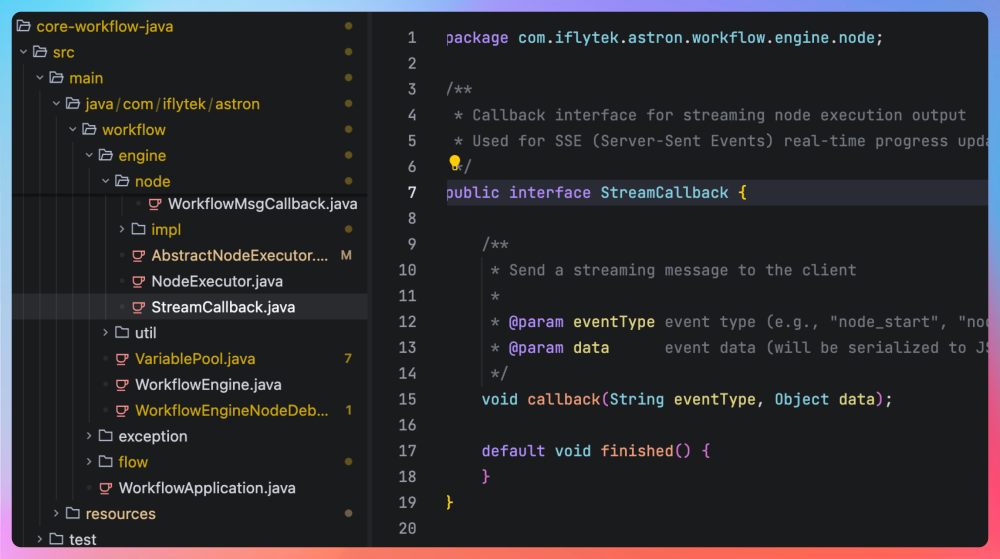Click the Java icon next to WorkflowApplication.java

pos(105,488)
